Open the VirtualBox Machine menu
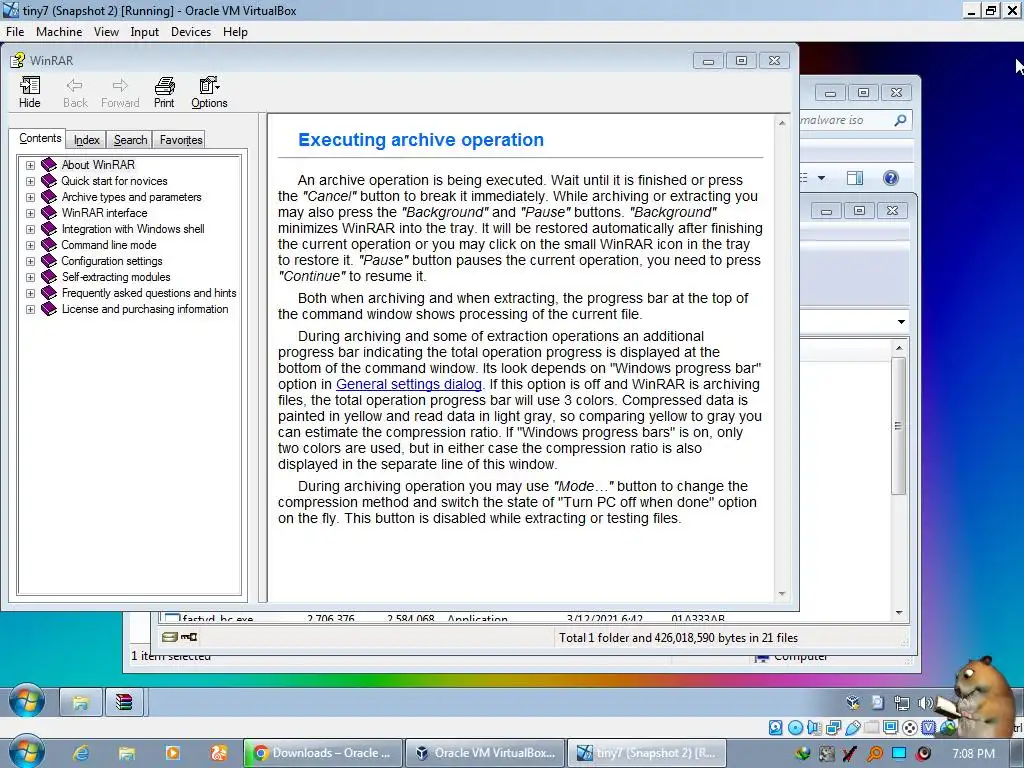 click(x=59, y=31)
